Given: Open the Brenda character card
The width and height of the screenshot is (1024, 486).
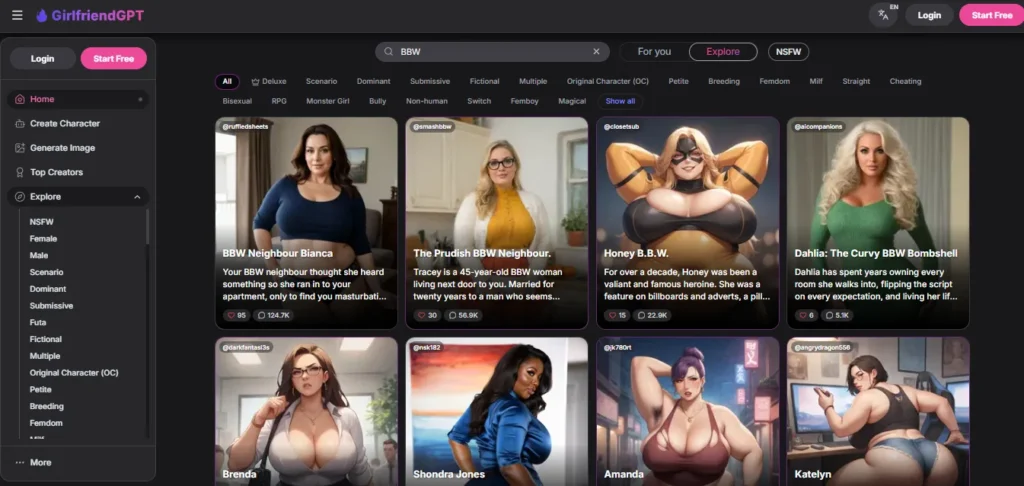Looking at the screenshot, I should [306, 412].
